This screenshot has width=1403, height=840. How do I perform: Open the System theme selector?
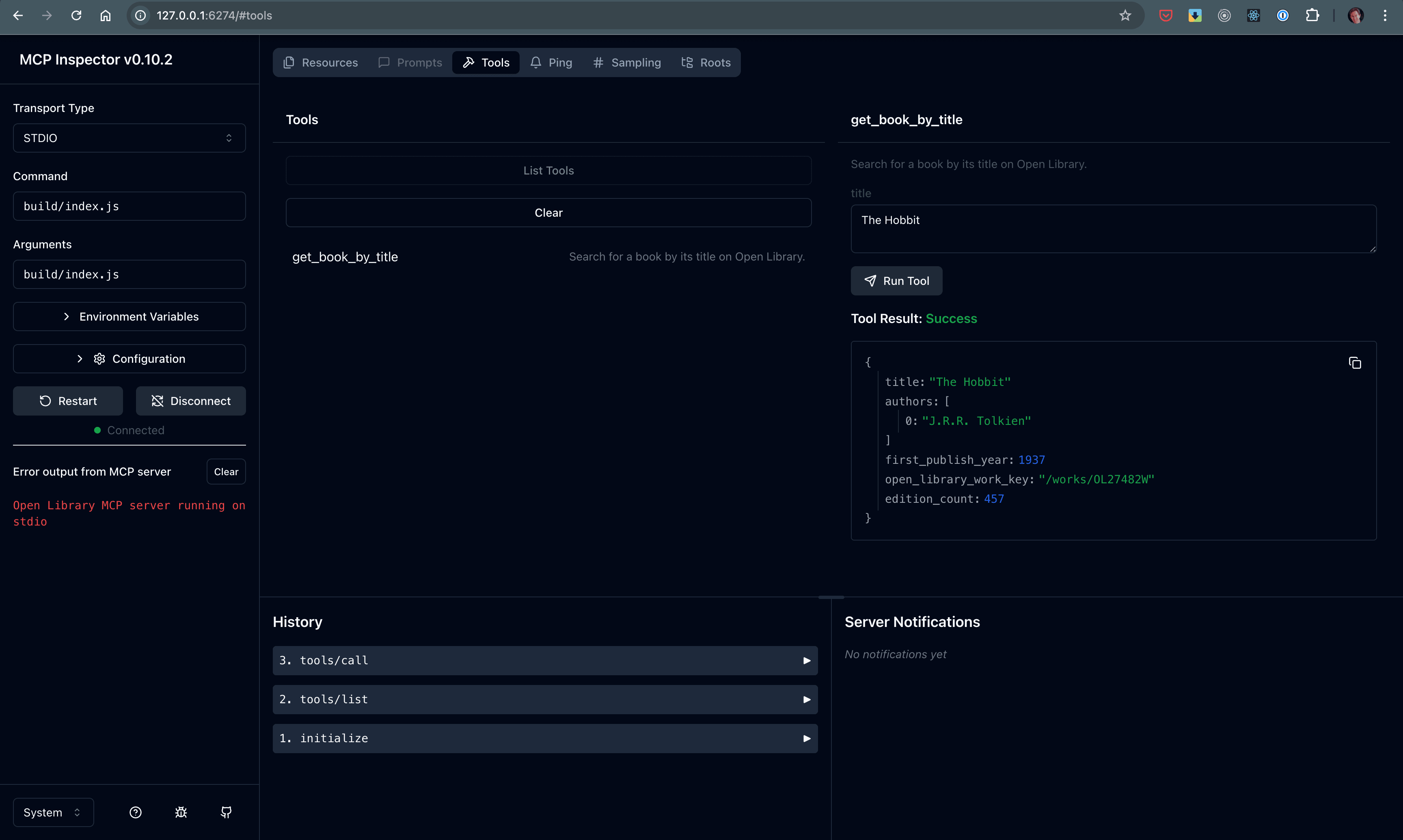click(53, 812)
